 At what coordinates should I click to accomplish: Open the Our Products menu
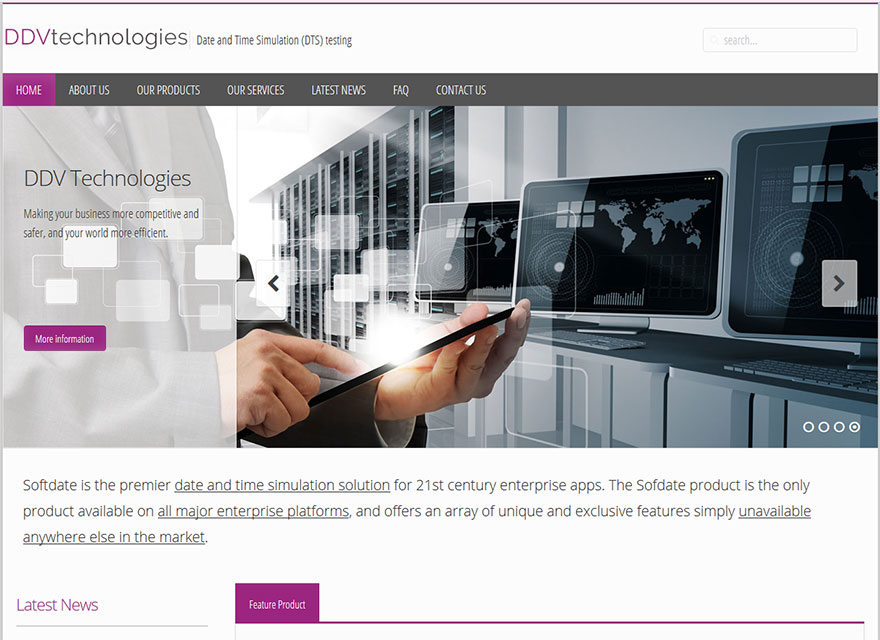[x=168, y=90]
